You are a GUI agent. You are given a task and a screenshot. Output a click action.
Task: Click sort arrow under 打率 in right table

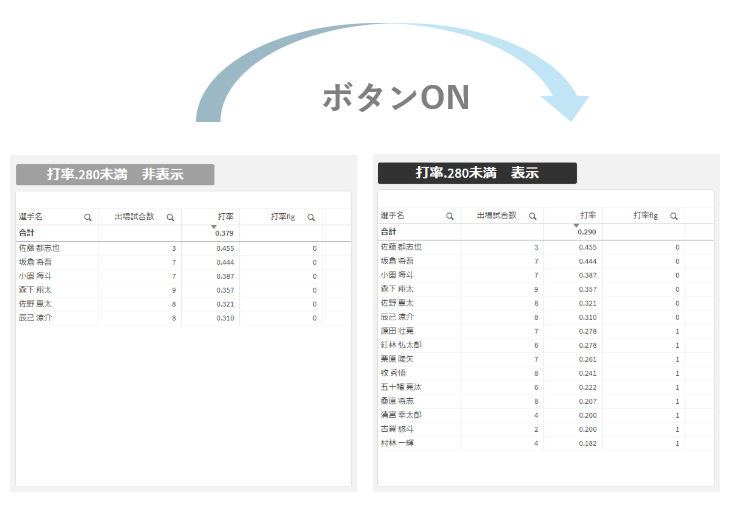[575, 226]
